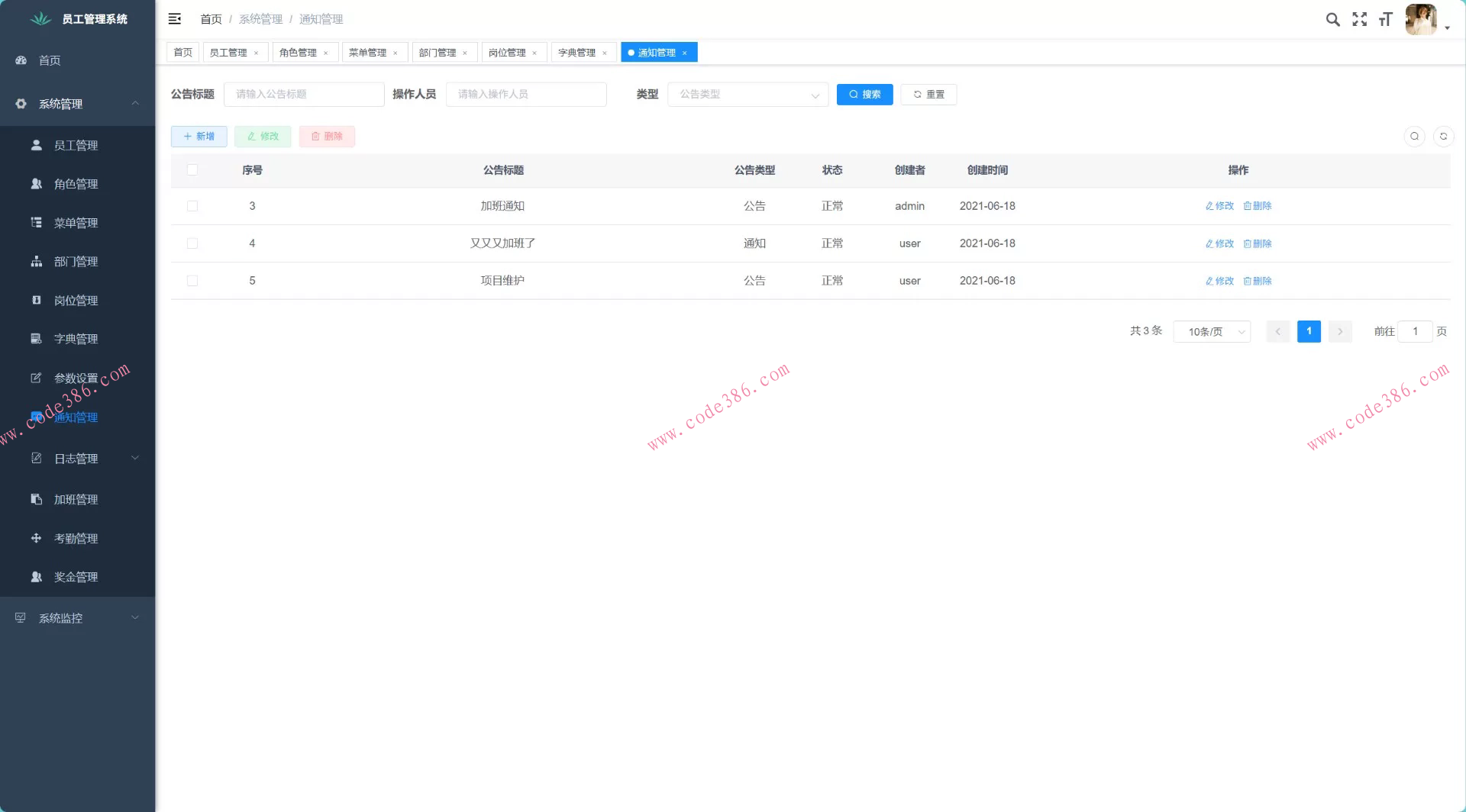Open the header search magnifier icon
The height and width of the screenshot is (812, 1466).
coord(1332,20)
